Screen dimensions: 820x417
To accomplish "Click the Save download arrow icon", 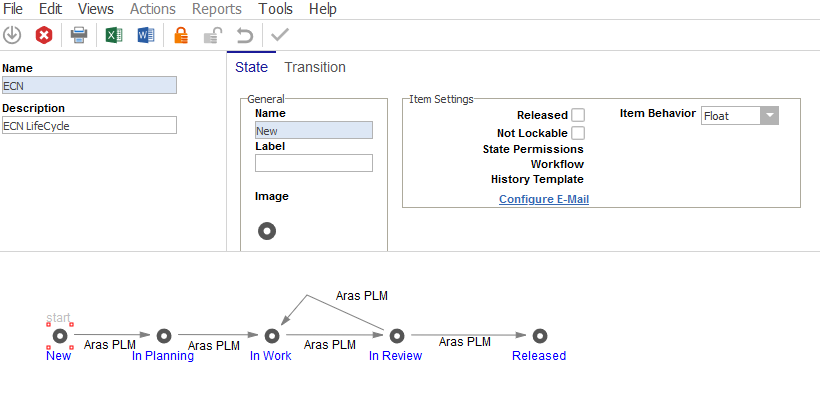I will [12, 36].
